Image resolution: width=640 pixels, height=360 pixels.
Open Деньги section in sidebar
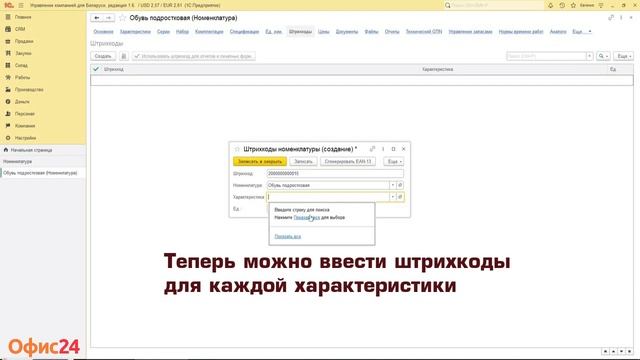[x=22, y=102]
